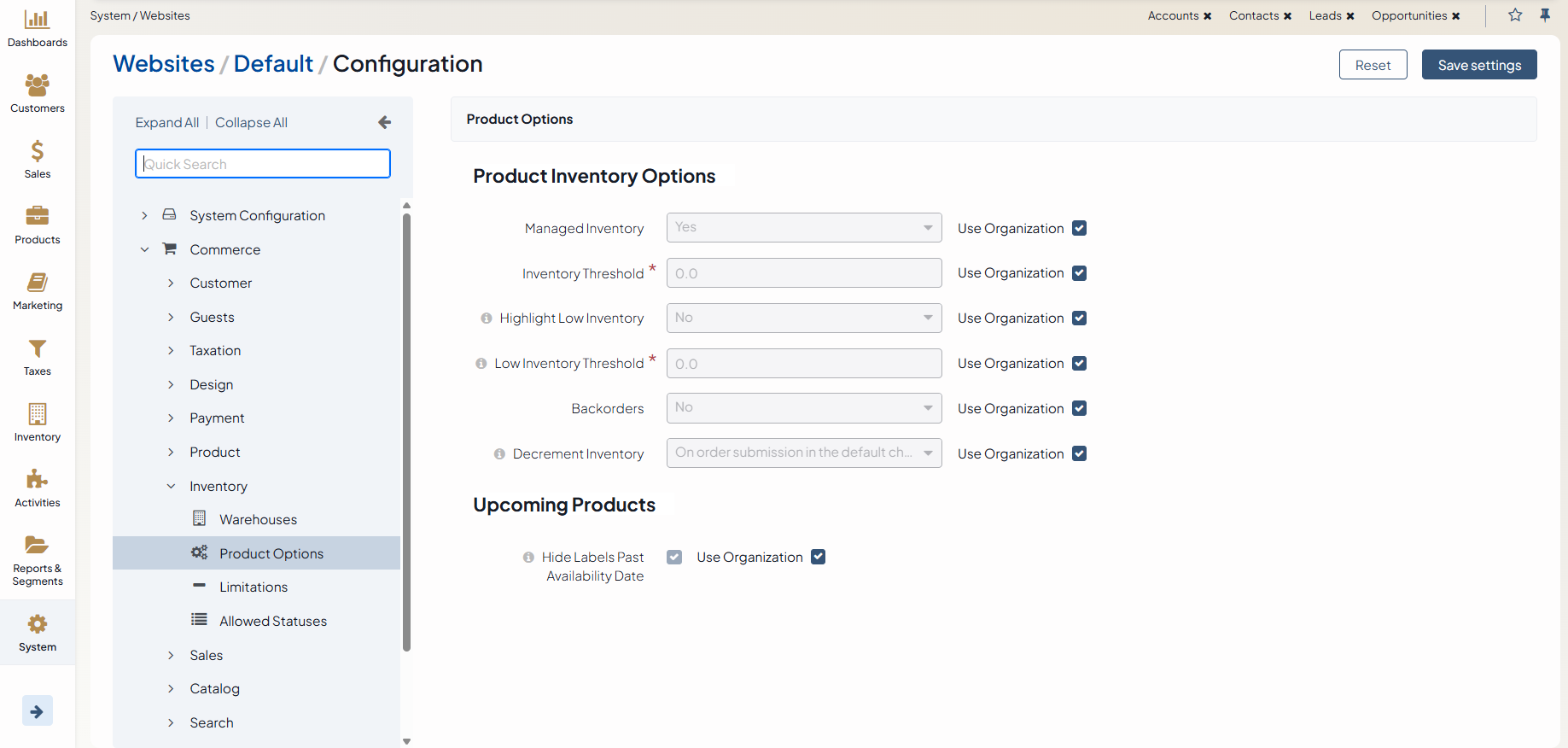The width and height of the screenshot is (1568, 748).
Task: Open the Dashboards sidebar icon
Action: 37,20
